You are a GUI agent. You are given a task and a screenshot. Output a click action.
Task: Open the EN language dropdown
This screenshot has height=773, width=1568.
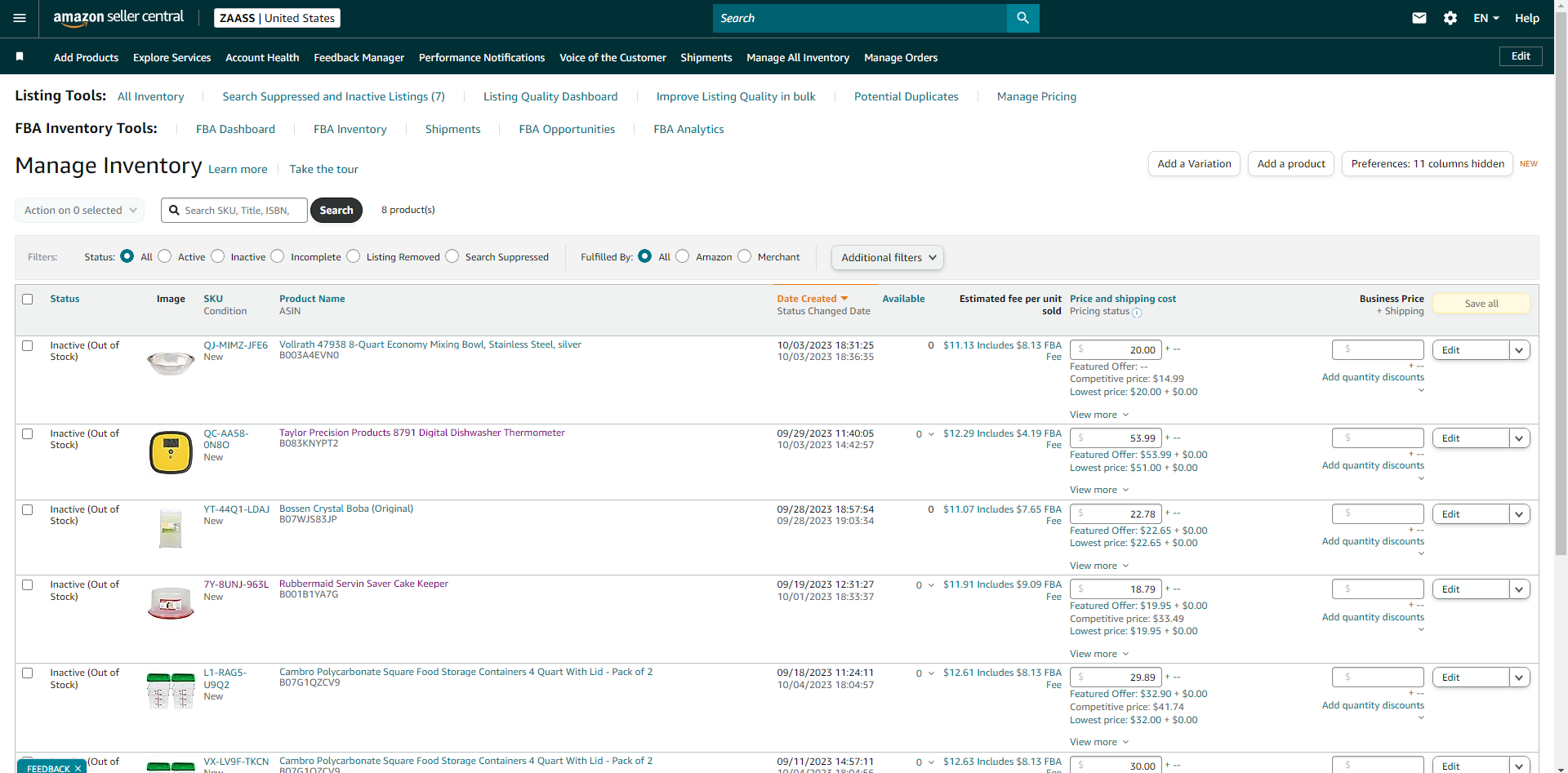pos(1486,18)
